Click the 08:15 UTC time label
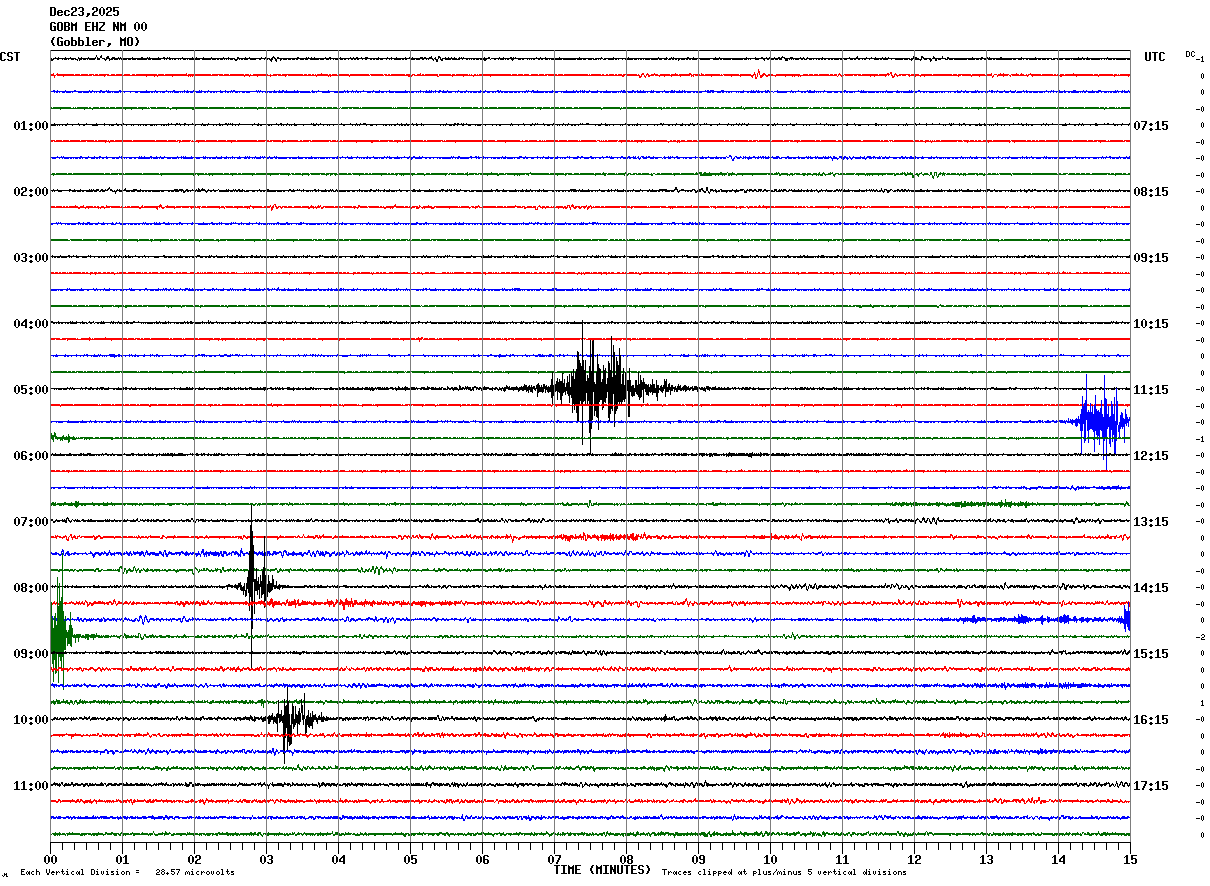This screenshot has height=886, width=1210. tap(1151, 192)
